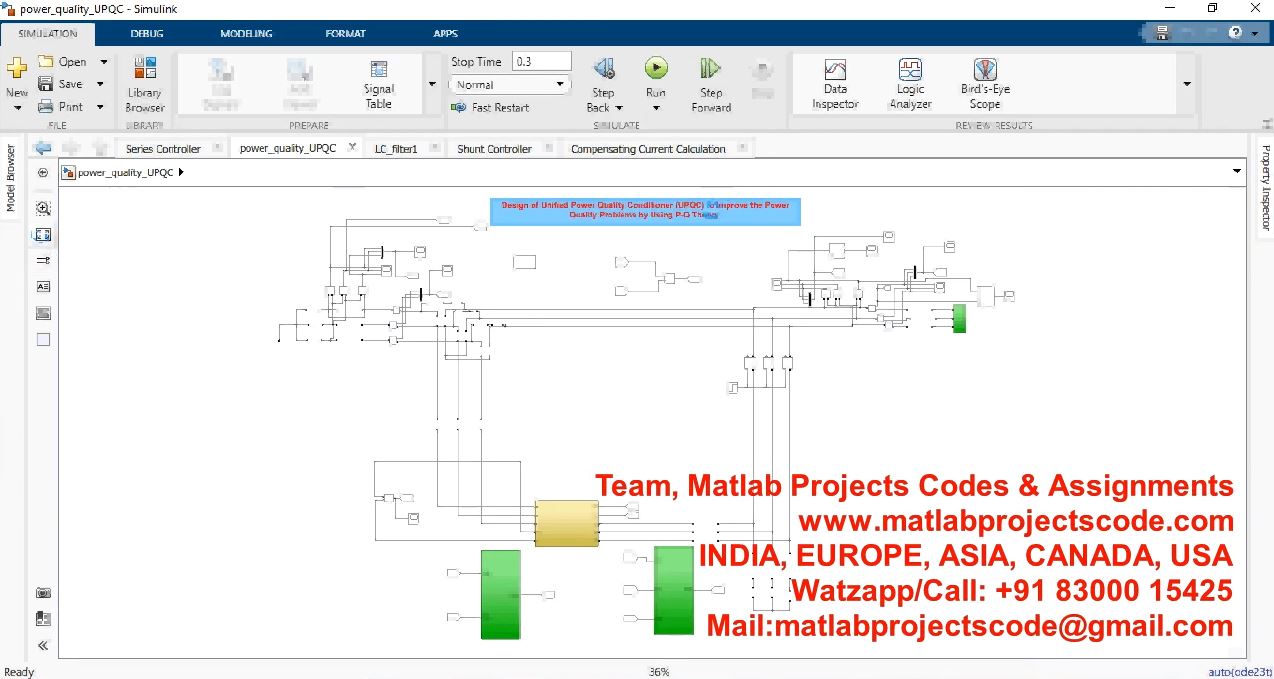
Task: Open the simulation mode dropdown showing Normal
Action: 510,85
